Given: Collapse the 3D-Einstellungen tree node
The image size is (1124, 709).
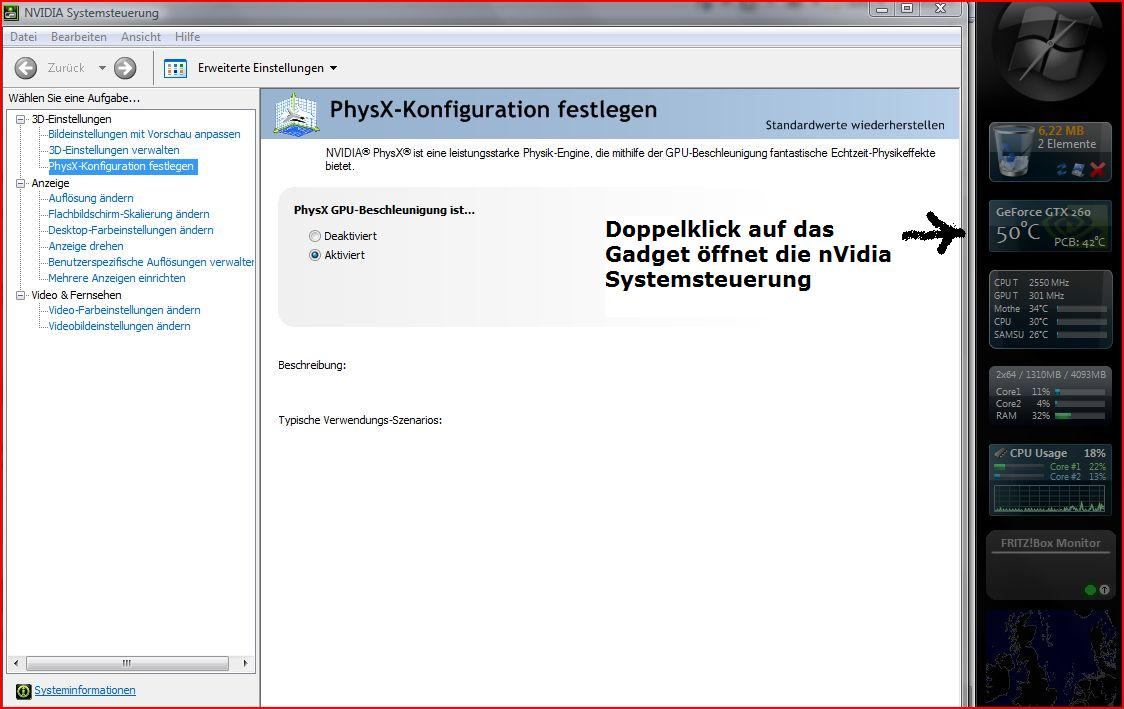Looking at the screenshot, I should [21, 119].
